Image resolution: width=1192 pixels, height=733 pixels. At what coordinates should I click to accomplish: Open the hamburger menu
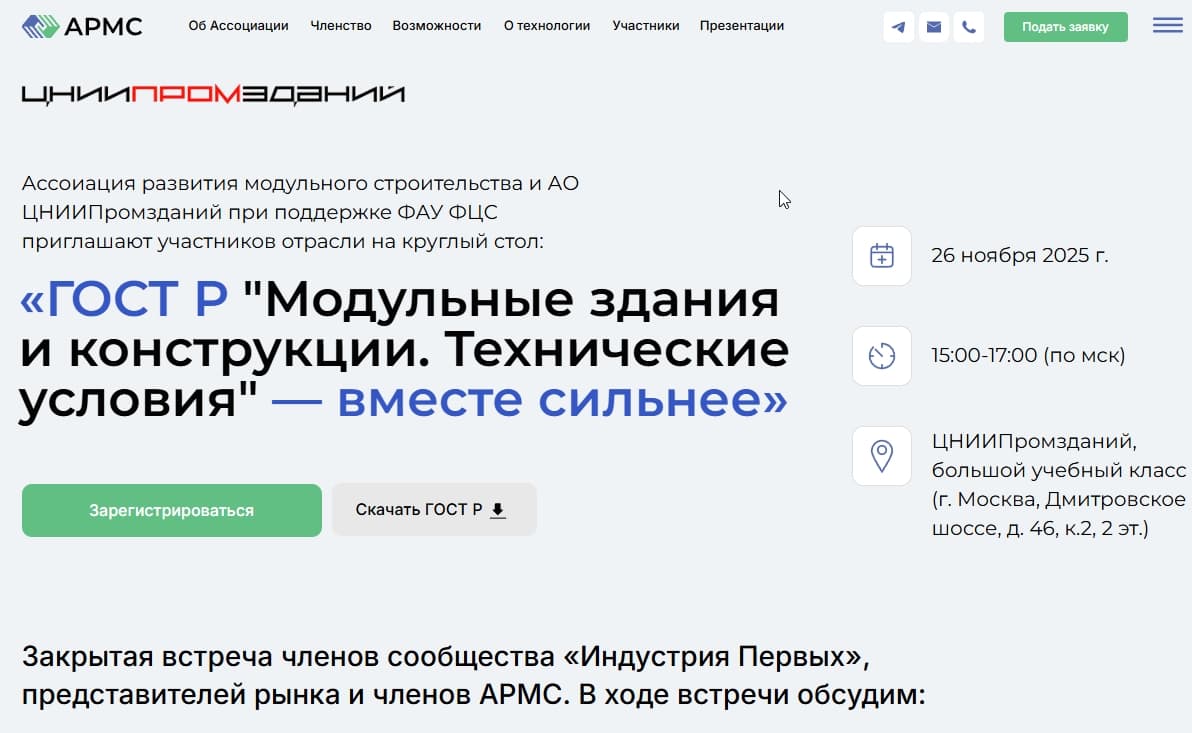click(x=1168, y=26)
